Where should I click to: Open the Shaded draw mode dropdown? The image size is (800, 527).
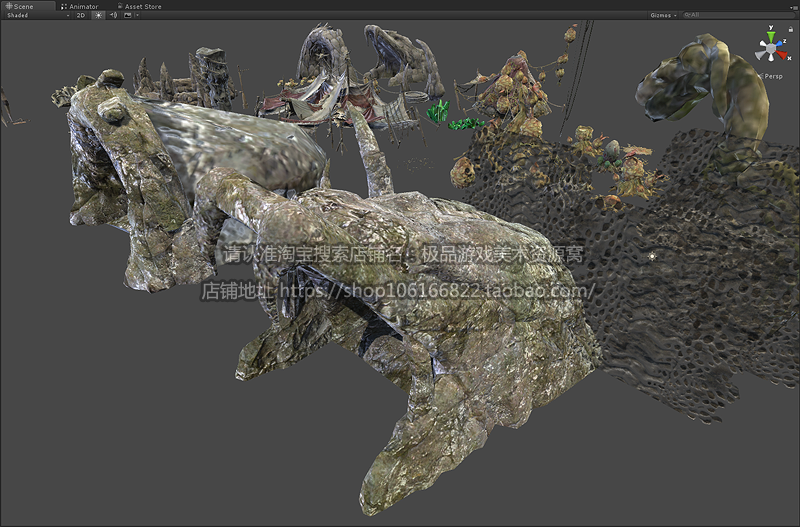[38, 15]
